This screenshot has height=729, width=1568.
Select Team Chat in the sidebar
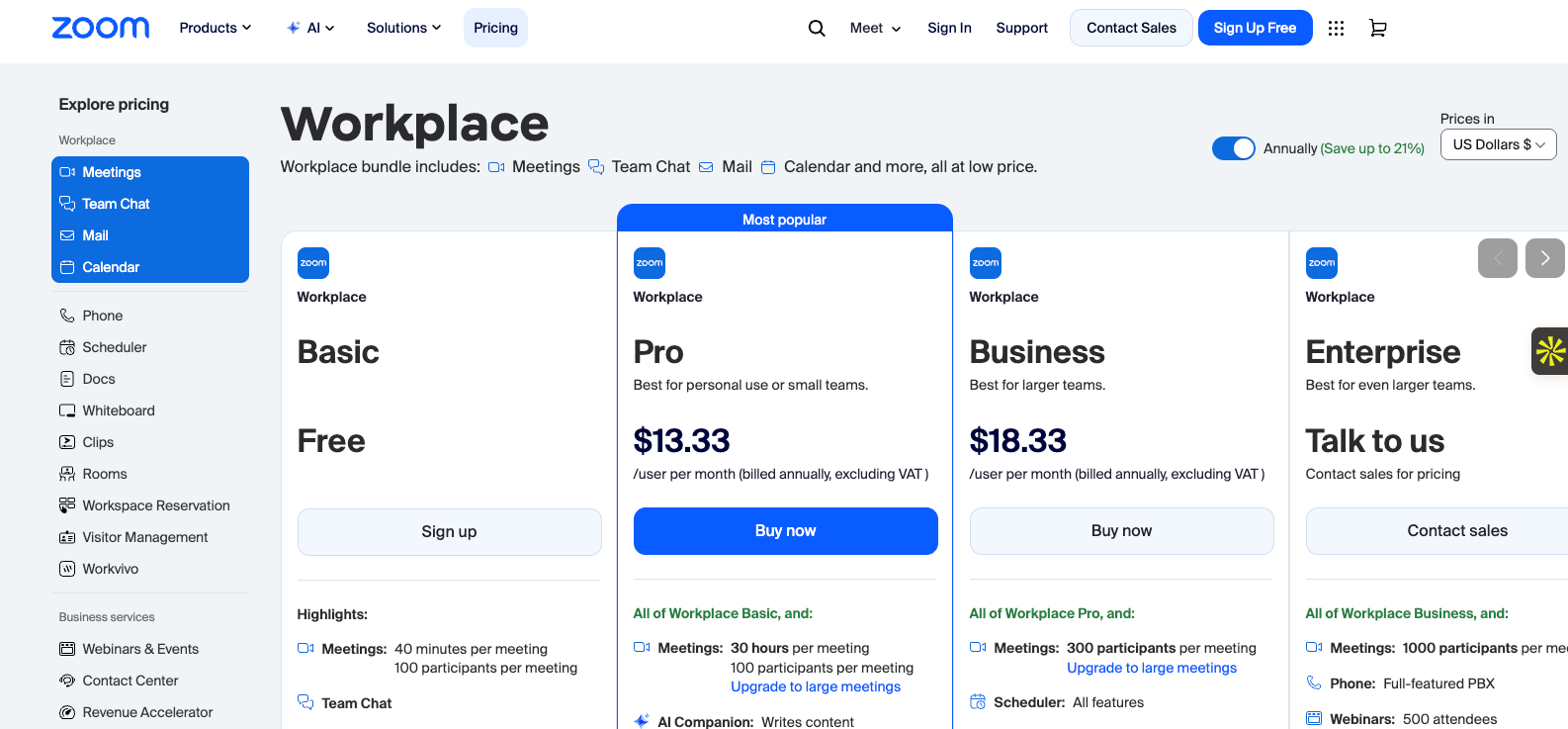(150, 204)
